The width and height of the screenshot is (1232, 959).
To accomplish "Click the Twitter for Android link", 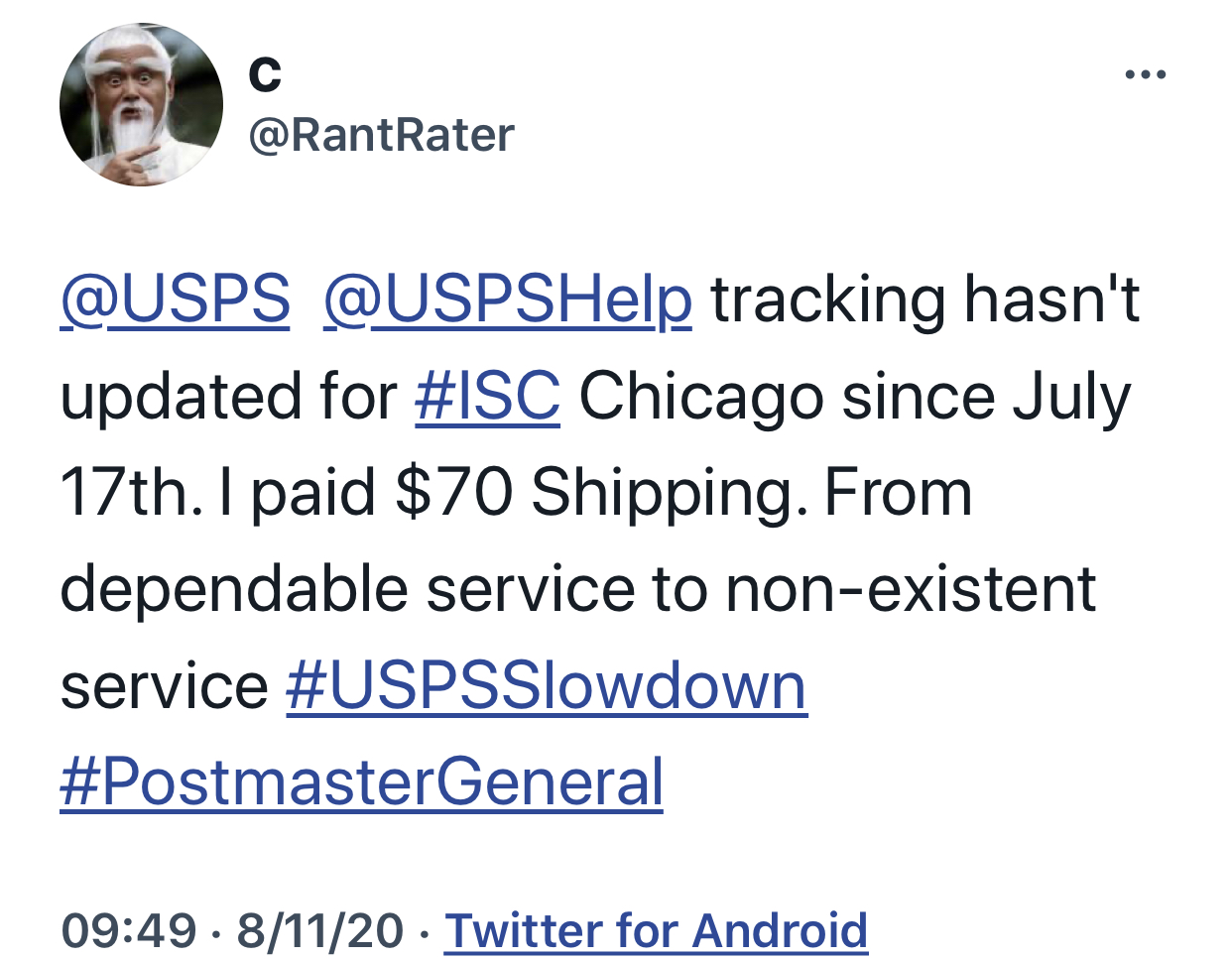I will [657, 930].
